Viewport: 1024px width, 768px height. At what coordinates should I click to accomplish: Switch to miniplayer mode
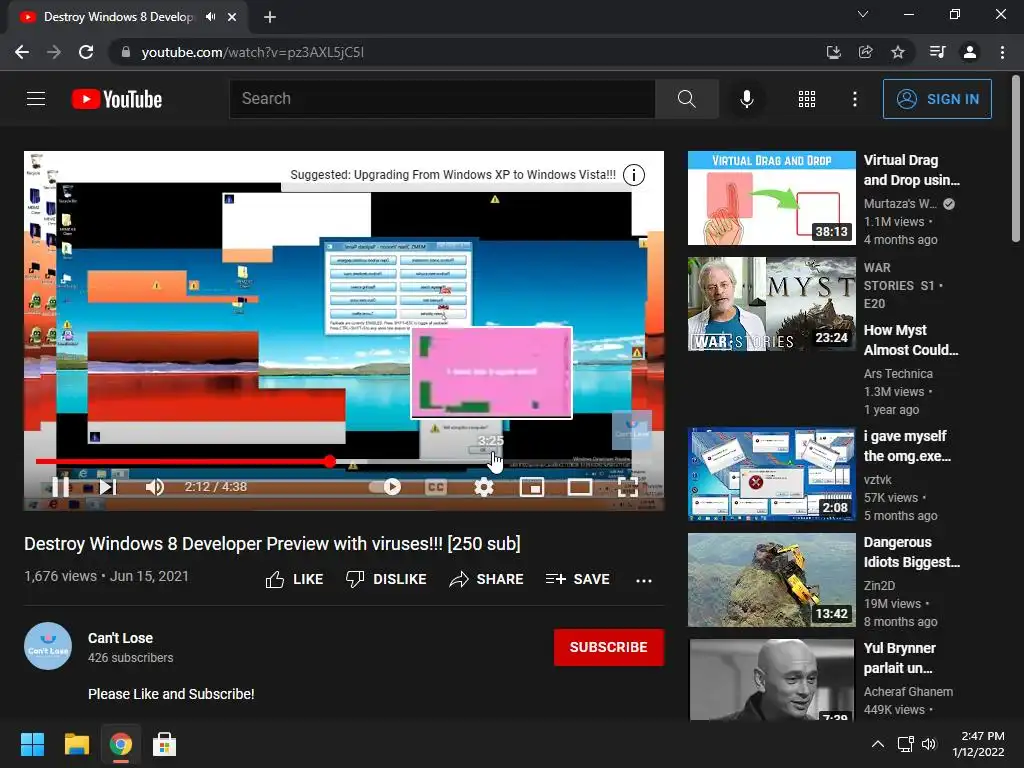pos(532,487)
